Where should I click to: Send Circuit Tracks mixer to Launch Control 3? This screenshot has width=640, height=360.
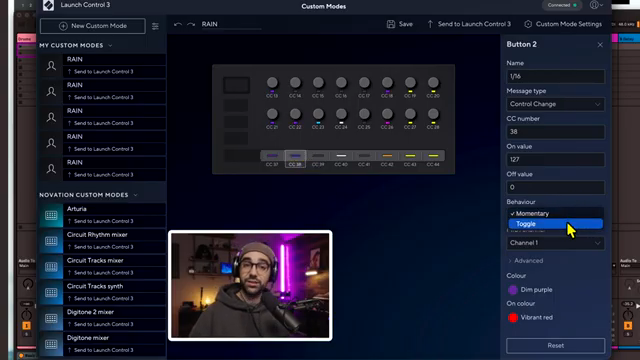(100, 273)
